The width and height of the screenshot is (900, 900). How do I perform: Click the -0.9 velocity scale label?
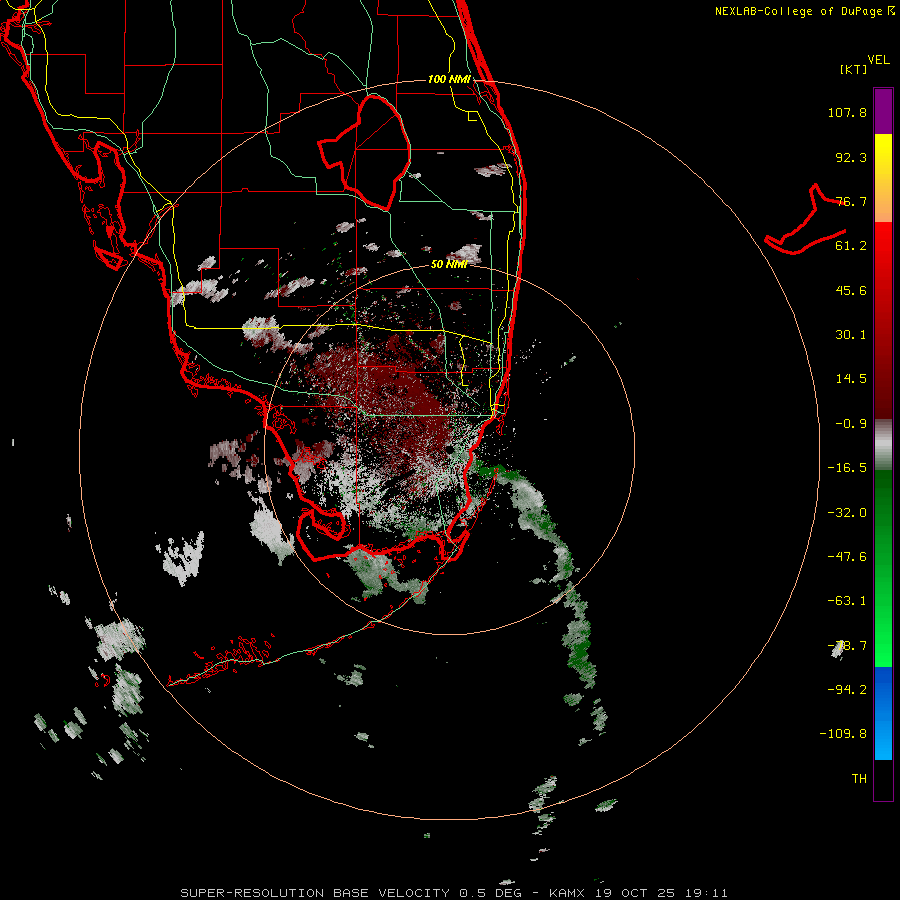[851, 424]
